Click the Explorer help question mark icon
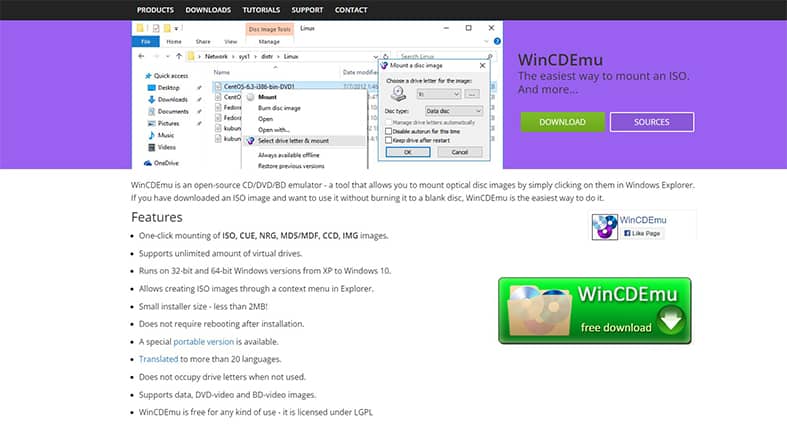Screen dimensions: 787x425 click(x=497, y=41)
